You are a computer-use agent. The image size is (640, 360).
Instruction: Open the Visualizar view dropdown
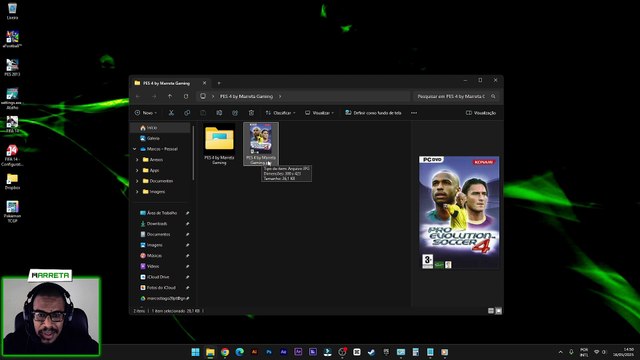[319, 113]
